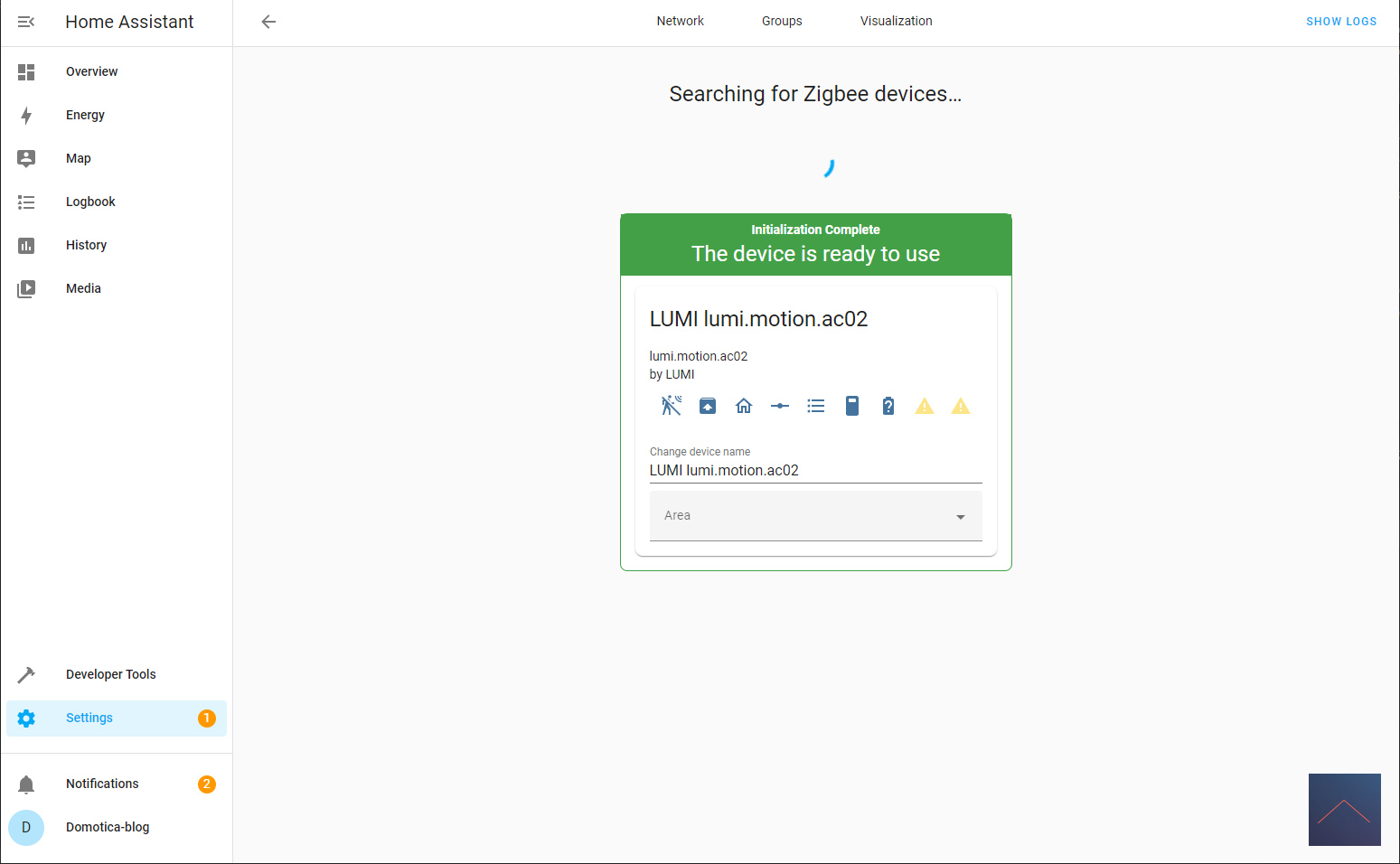
Task: Click the home entity icon
Action: coord(744,406)
